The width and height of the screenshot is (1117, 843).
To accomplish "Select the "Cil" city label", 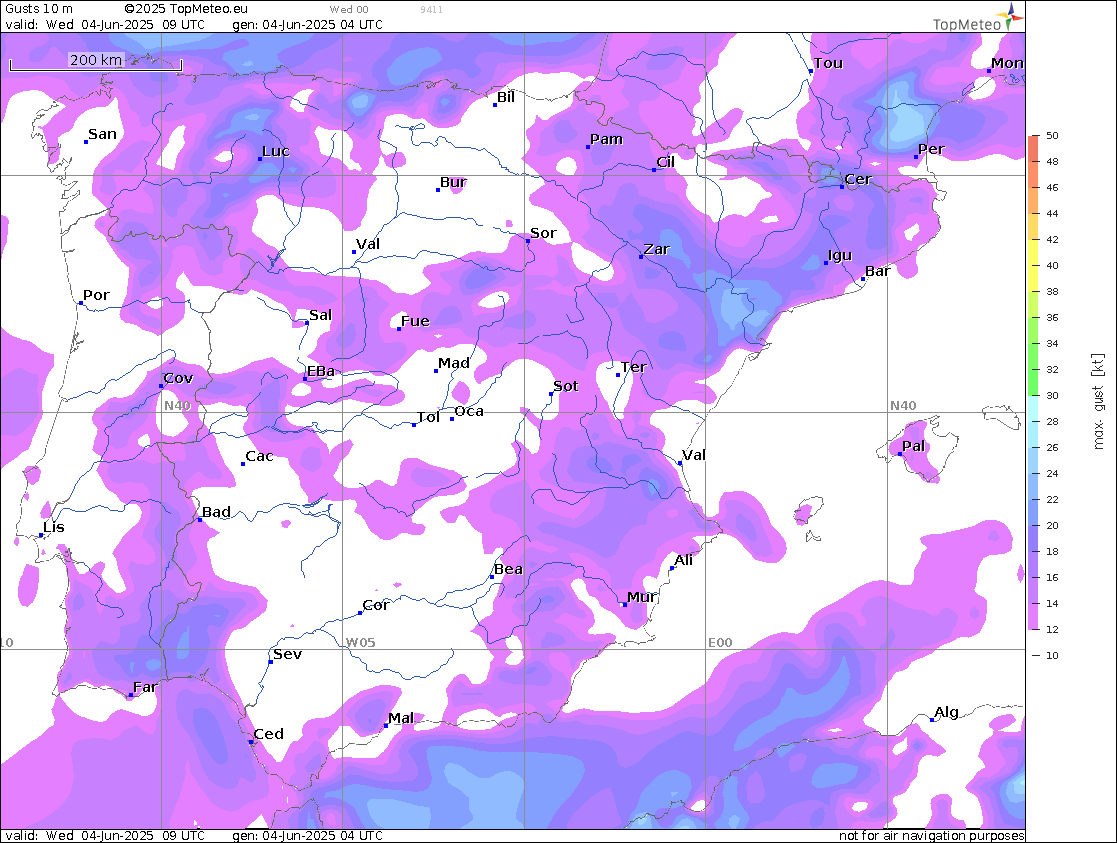I will 665,162.
